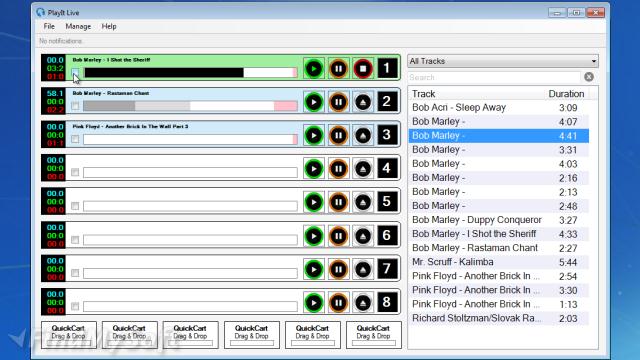Click the track Search field
This screenshot has width=640, height=360.
[x=494, y=77]
